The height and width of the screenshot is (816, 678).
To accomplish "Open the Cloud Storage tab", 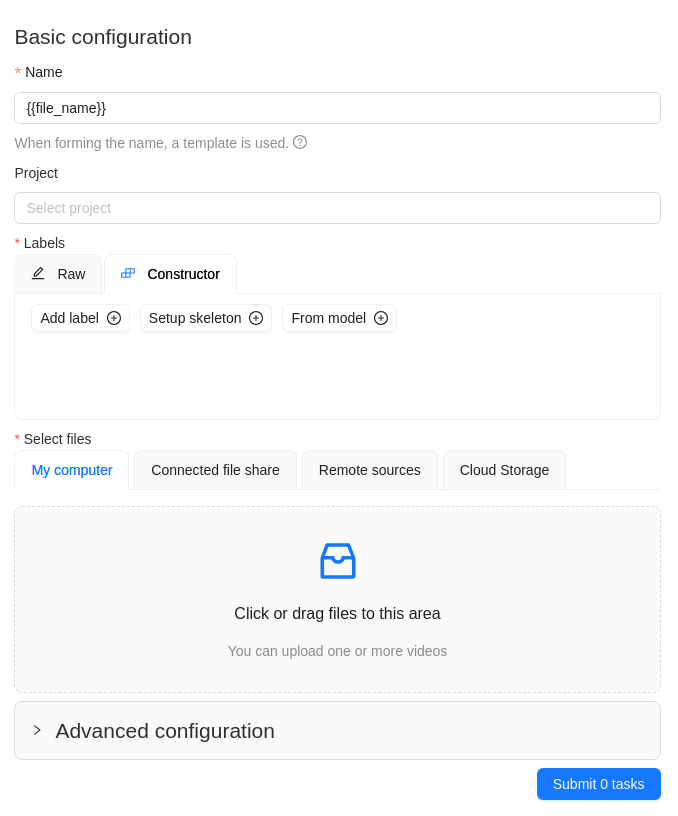I will (504, 469).
